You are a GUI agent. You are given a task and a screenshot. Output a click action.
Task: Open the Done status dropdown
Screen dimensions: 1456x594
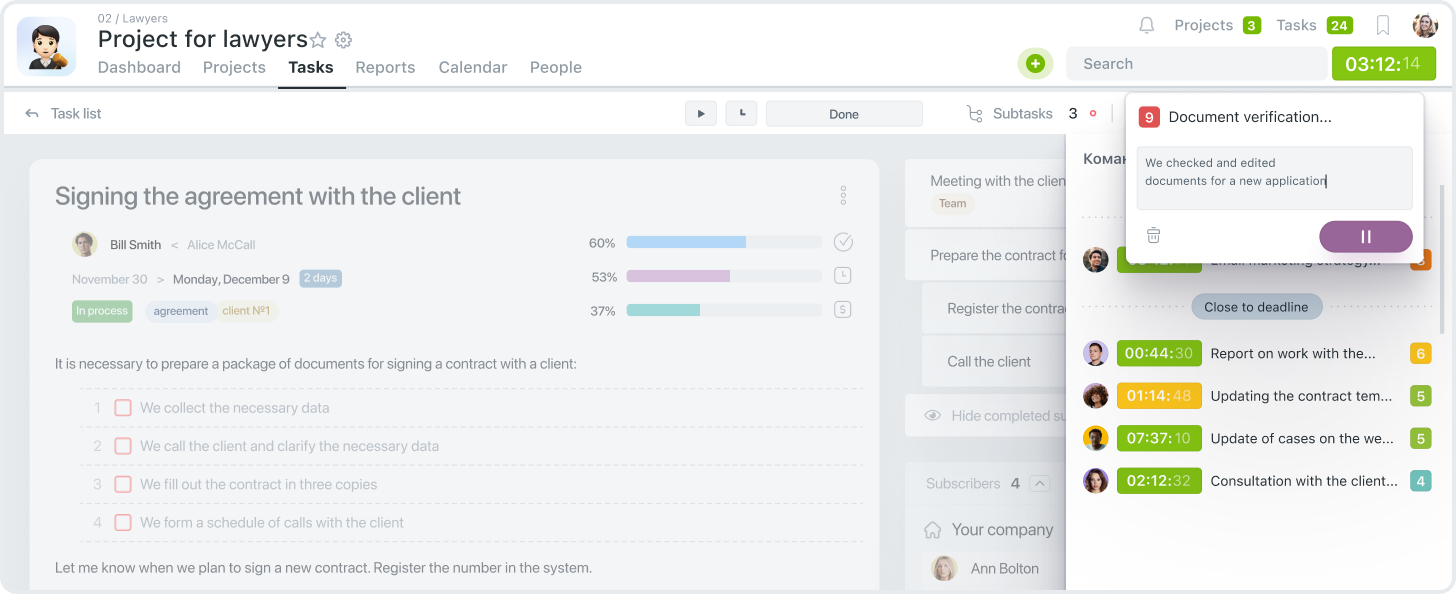tap(843, 114)
